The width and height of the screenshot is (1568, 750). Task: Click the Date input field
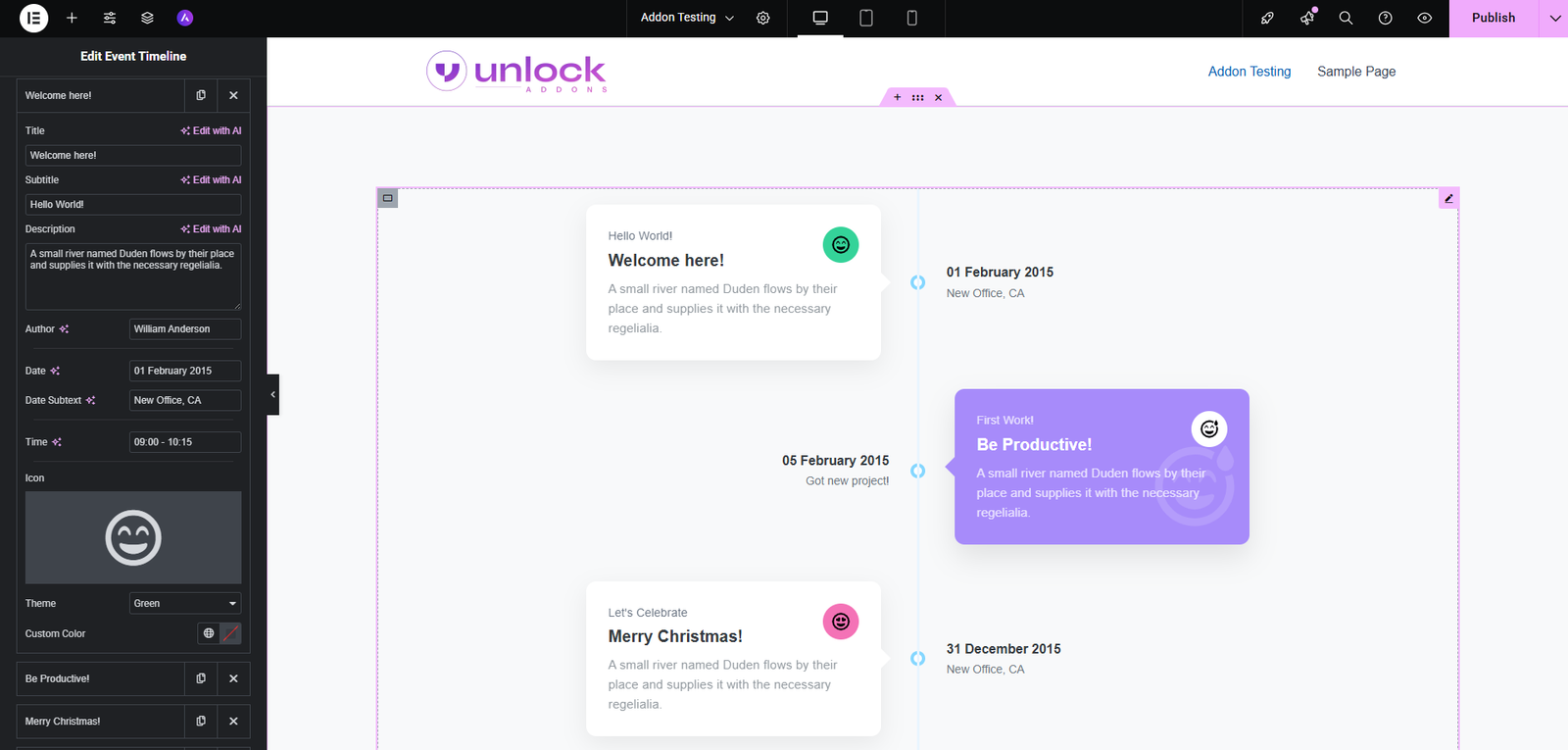pyautogui.click(x=184, y=371)
